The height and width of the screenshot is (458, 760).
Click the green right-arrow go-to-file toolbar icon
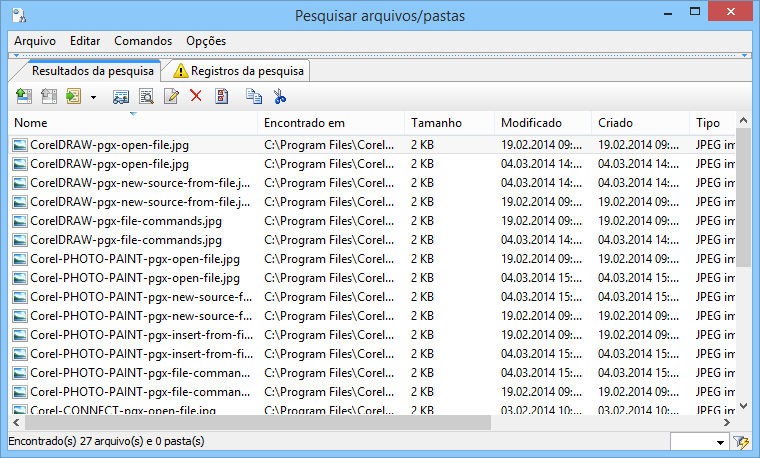click(74, 96)
